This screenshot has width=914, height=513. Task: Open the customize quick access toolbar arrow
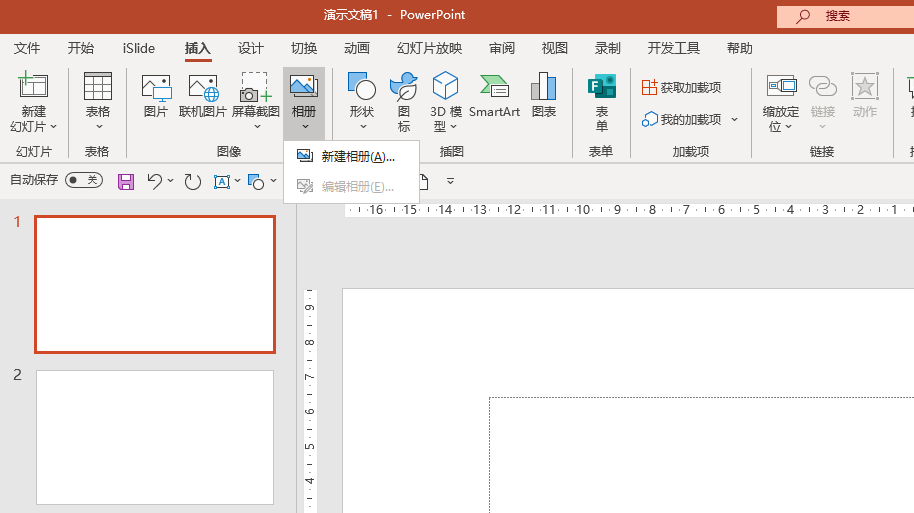450,181
